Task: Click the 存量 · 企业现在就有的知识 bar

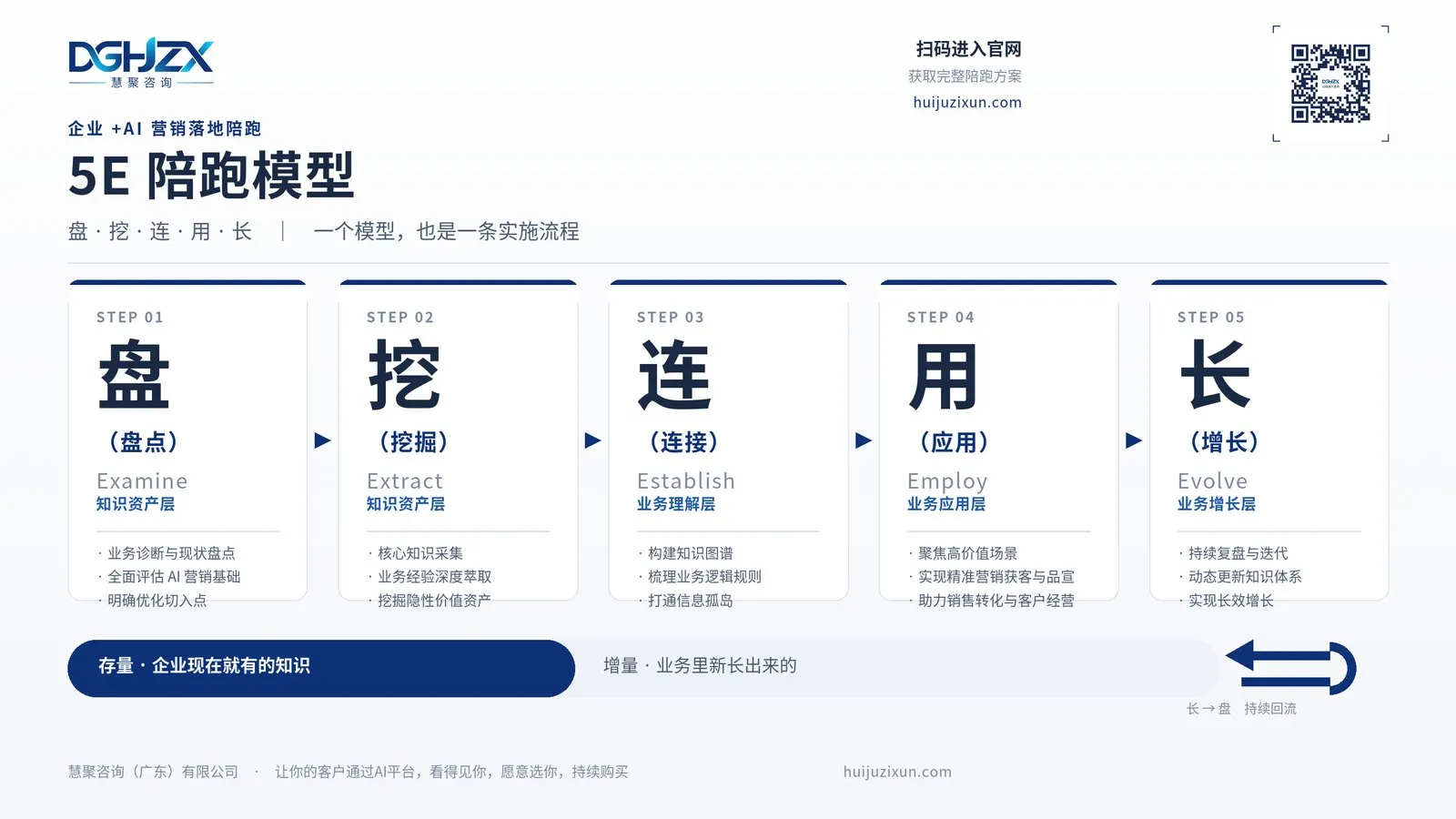Action: (321, 668)
